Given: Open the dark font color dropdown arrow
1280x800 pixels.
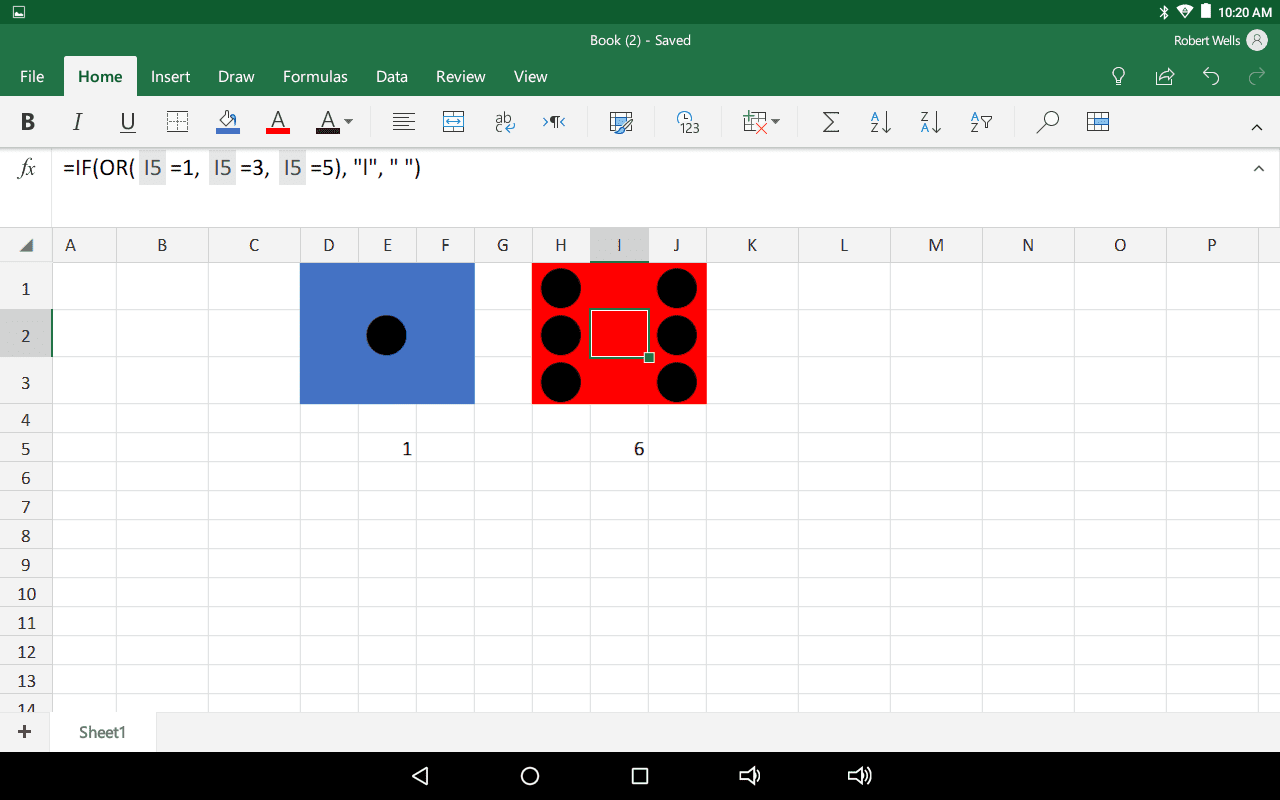Looking at the screenshot, I should 348,122.
